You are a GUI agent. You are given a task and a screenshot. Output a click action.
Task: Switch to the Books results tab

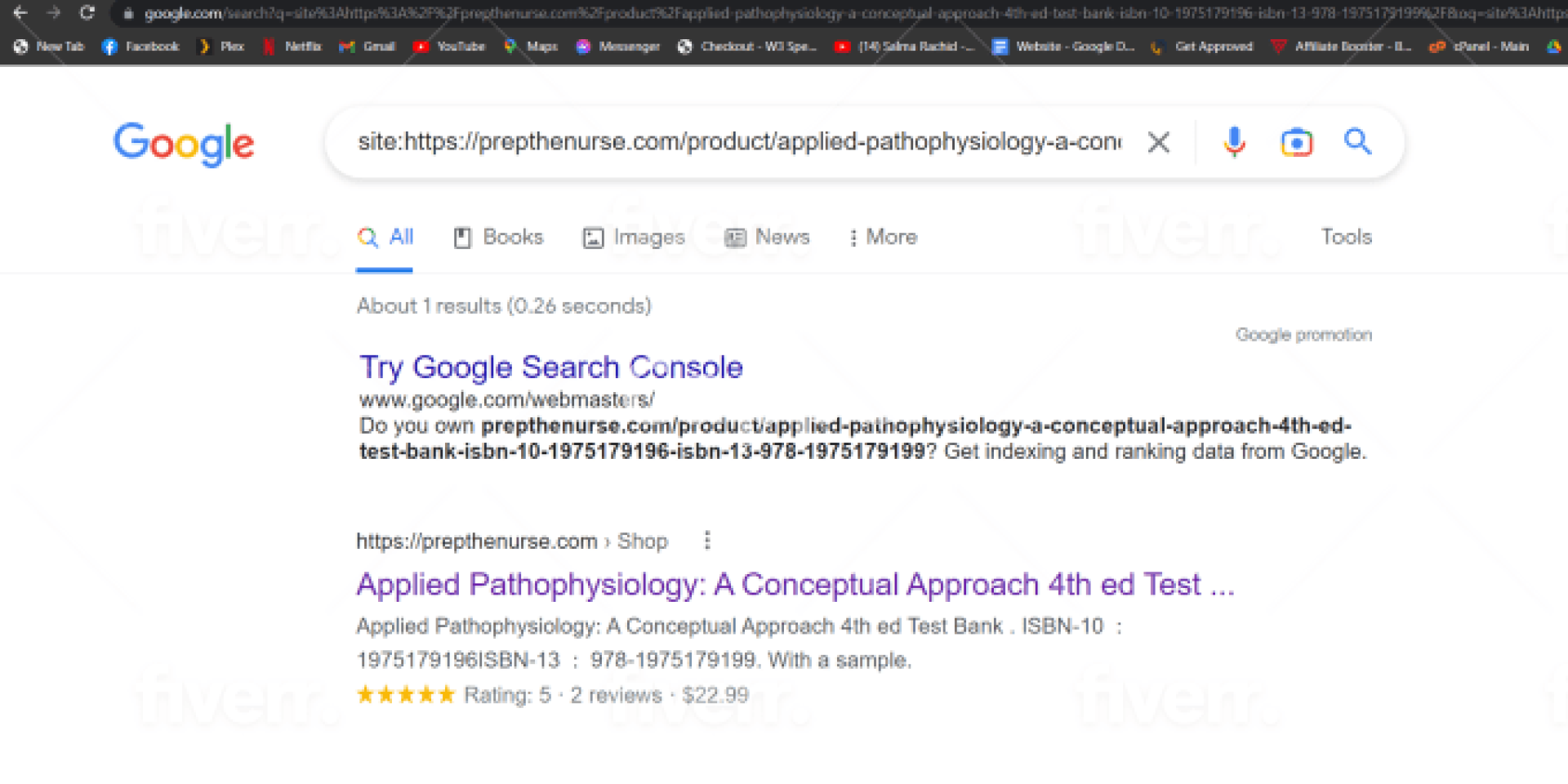(x=498, y=237)
